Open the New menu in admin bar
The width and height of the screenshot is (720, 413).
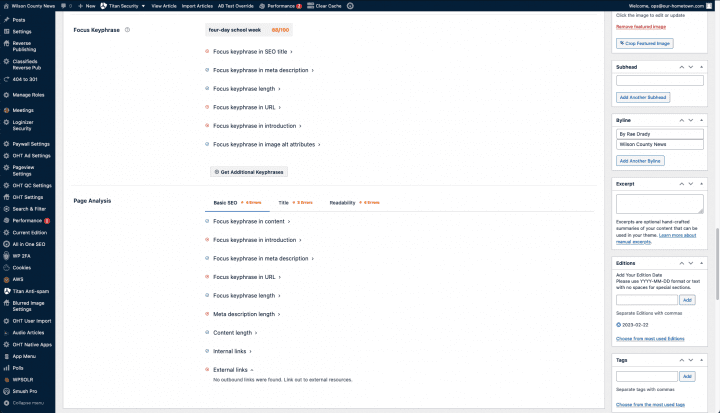pos(87,6)
